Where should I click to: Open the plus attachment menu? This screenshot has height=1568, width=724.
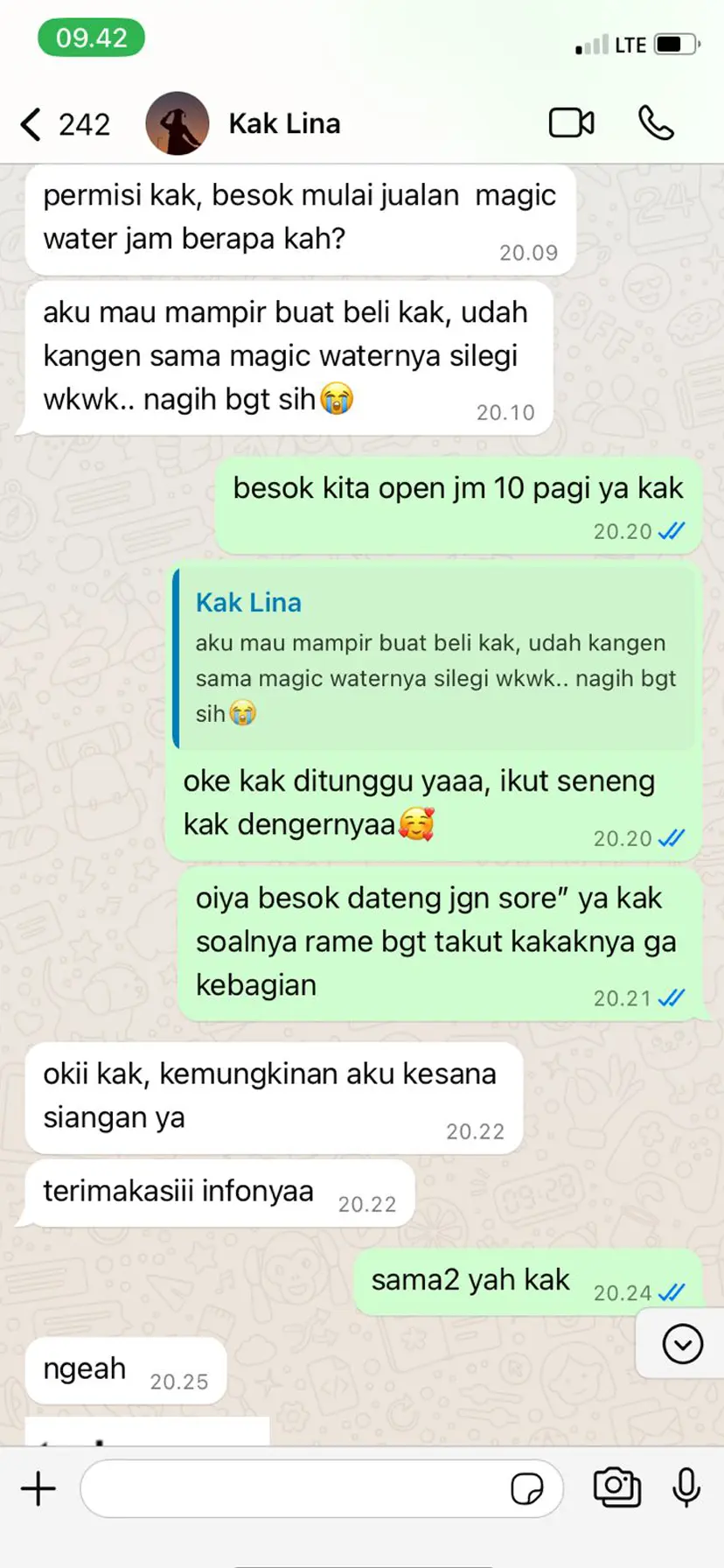(38, 1488)
